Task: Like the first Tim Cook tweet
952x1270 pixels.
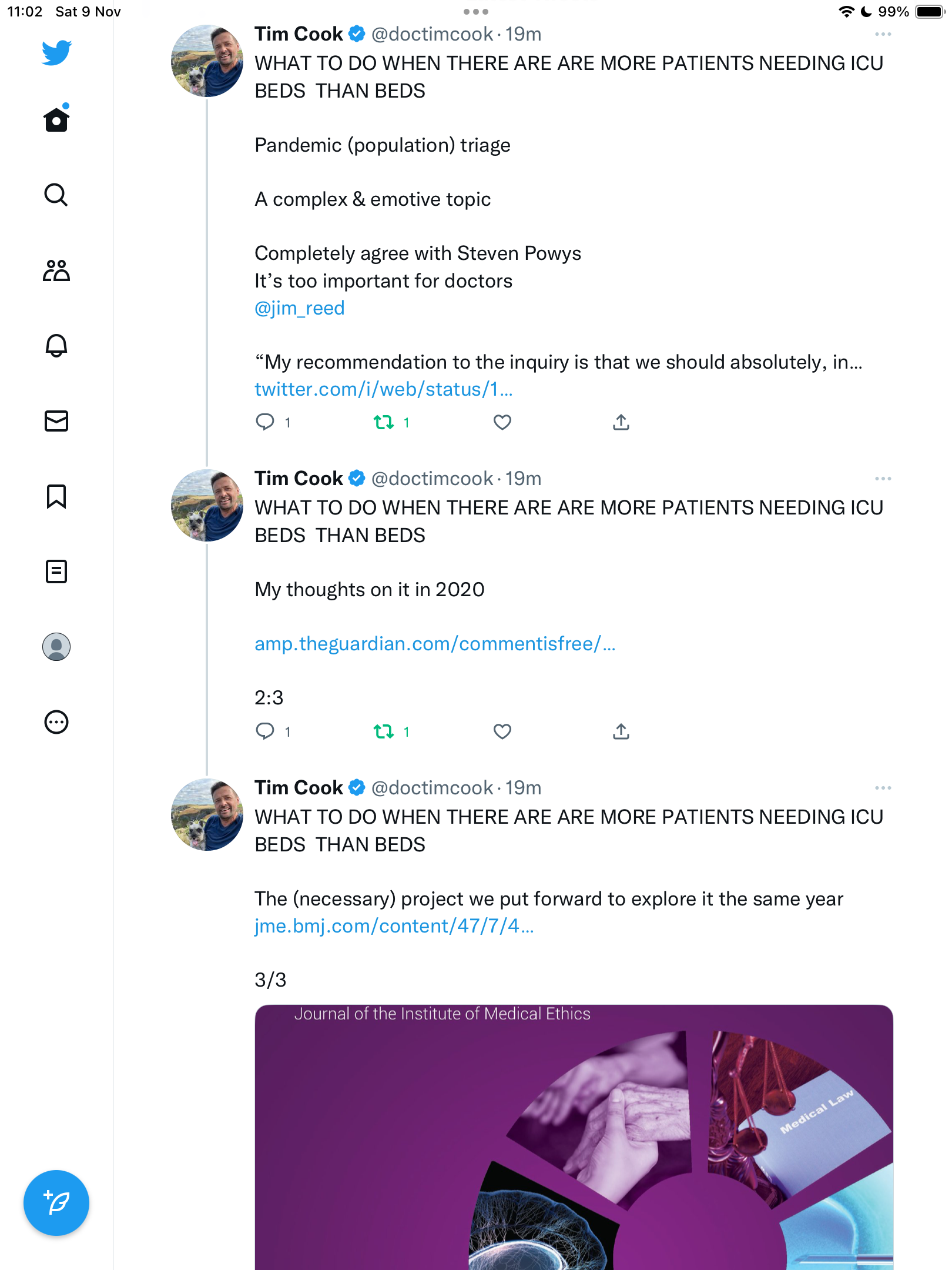Action: coord(502,422)
